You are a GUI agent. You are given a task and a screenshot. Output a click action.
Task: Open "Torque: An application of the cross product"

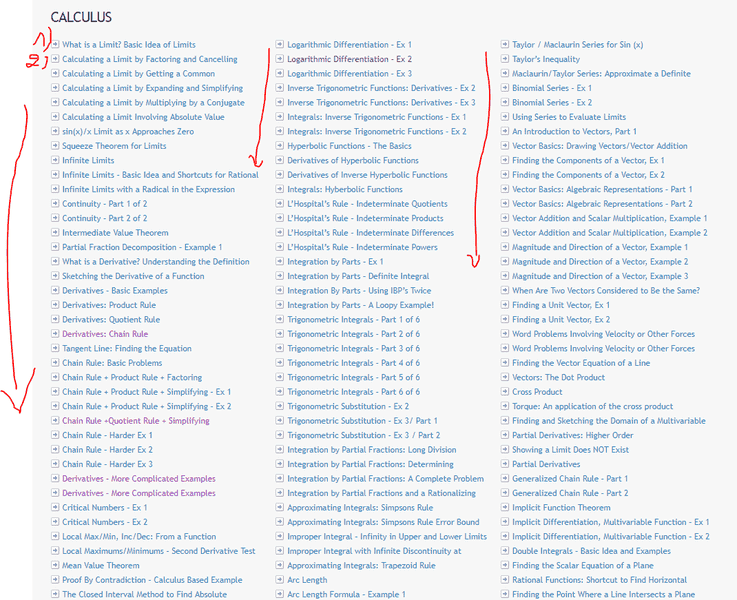(x=593, y=406)
